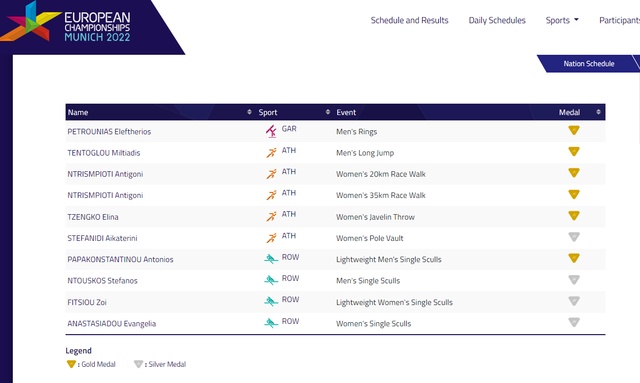Click rowing icon in Papakonstantinou Antonios row
640x383 pixels.
tap(271, 259)
